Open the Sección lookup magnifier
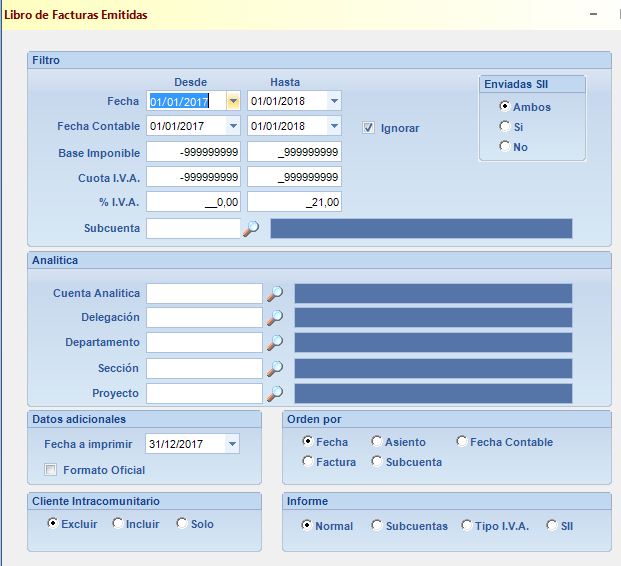The height and width of the screenshot is (566, 621). click(274, 368)
